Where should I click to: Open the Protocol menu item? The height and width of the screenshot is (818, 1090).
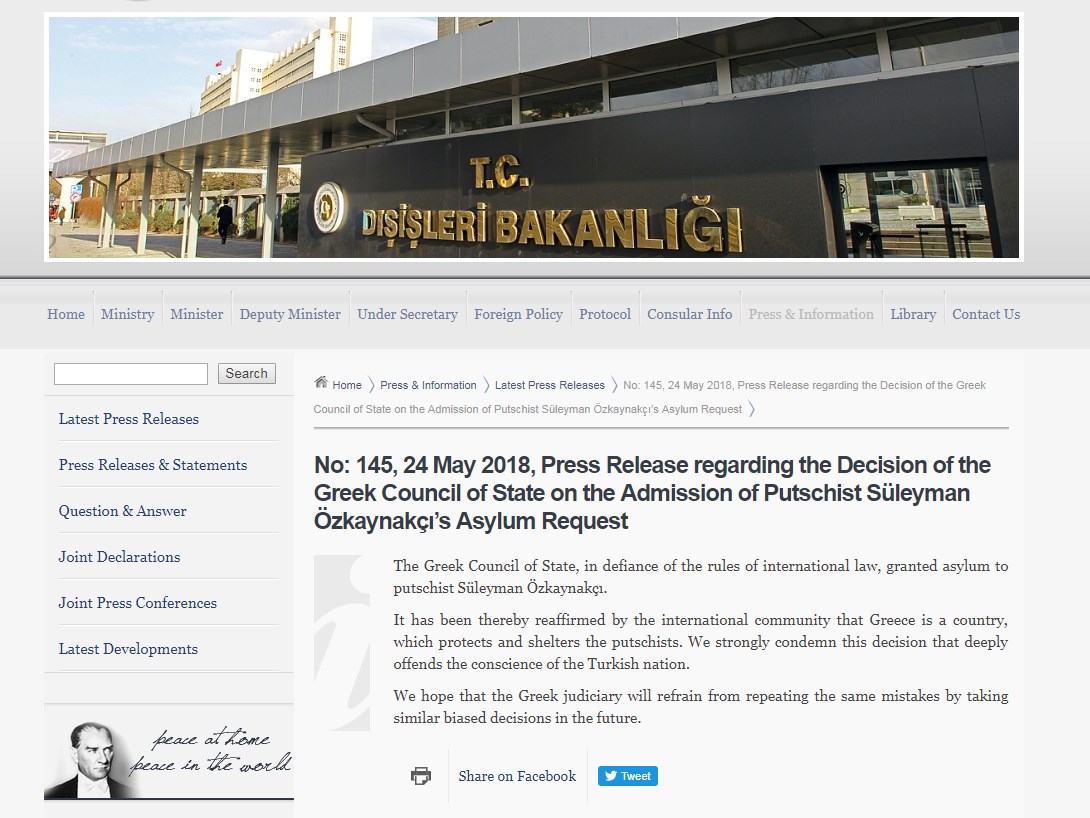pos(605,314)
